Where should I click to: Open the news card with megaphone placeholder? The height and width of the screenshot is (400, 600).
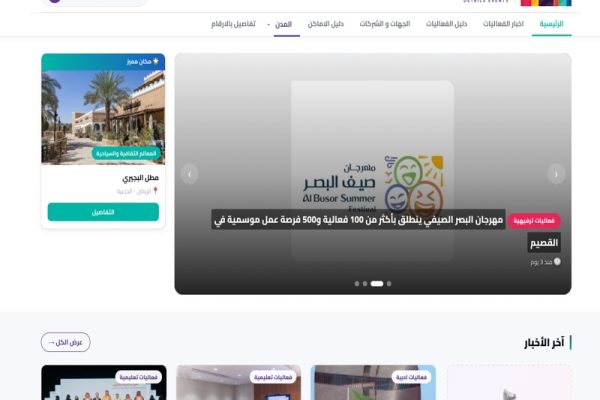[509, 383]
